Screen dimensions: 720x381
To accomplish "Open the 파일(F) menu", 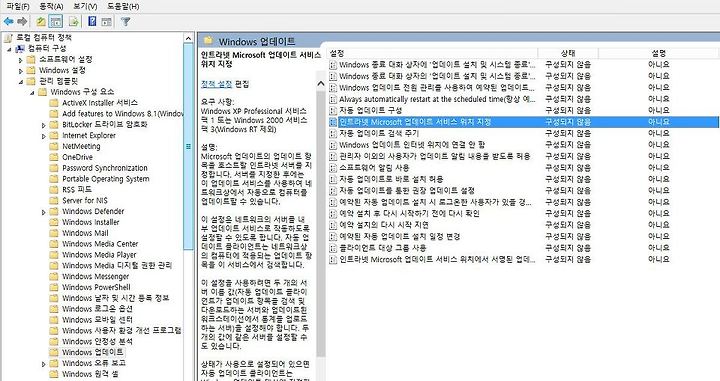I will [18, 6].
